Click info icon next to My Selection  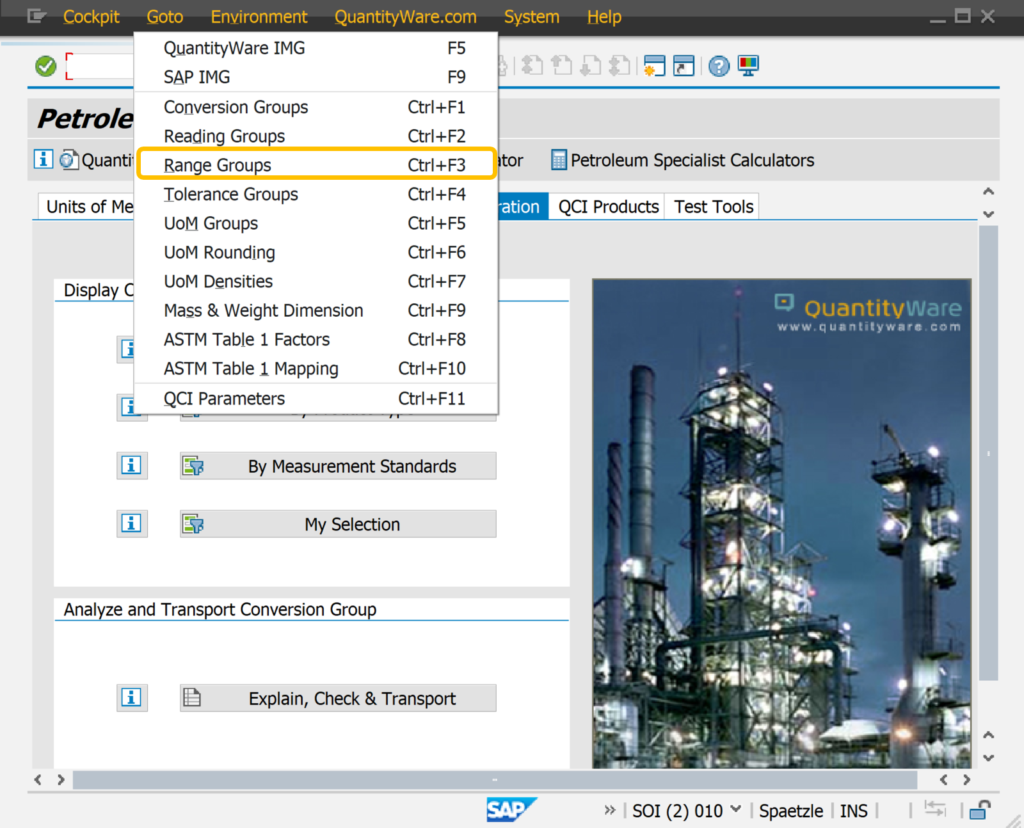pos(131,524)
